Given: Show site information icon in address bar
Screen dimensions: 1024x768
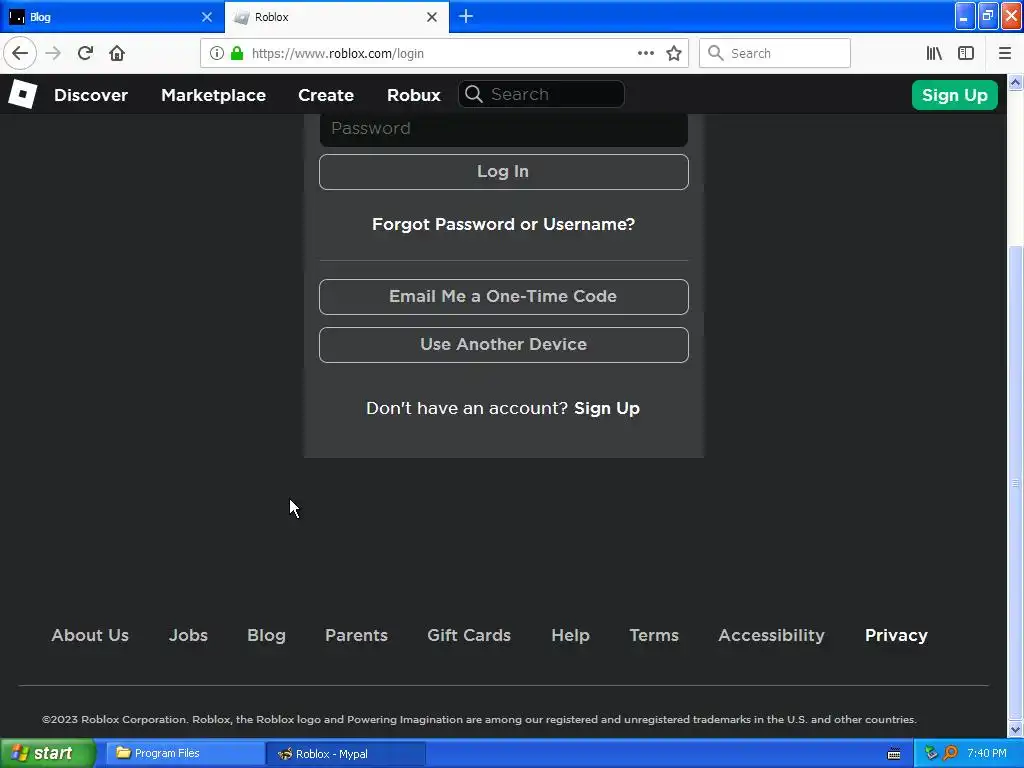Looking at the screenshot, I should [217, 53].
